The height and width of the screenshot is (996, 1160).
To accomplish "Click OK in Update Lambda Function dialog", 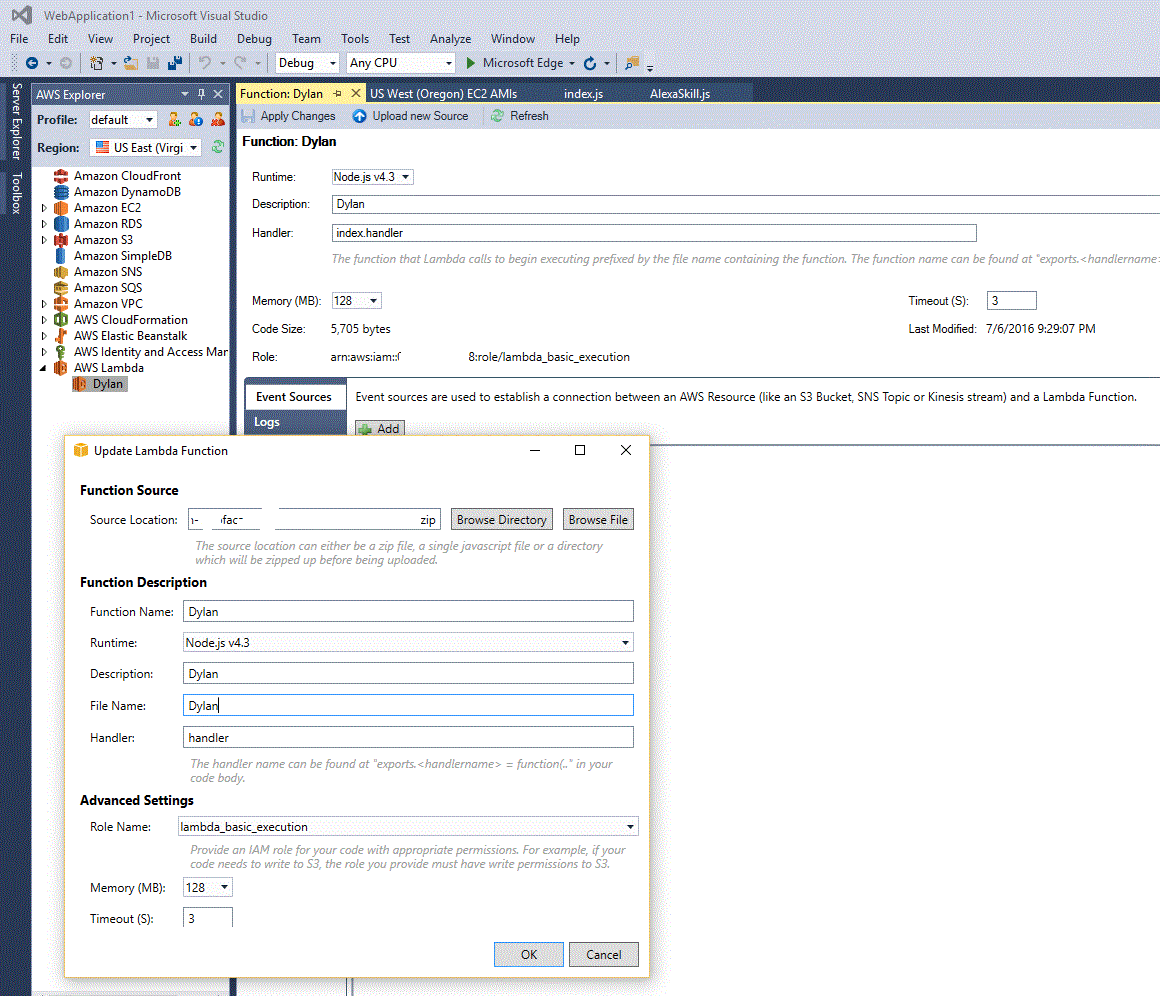I will 529,955.
